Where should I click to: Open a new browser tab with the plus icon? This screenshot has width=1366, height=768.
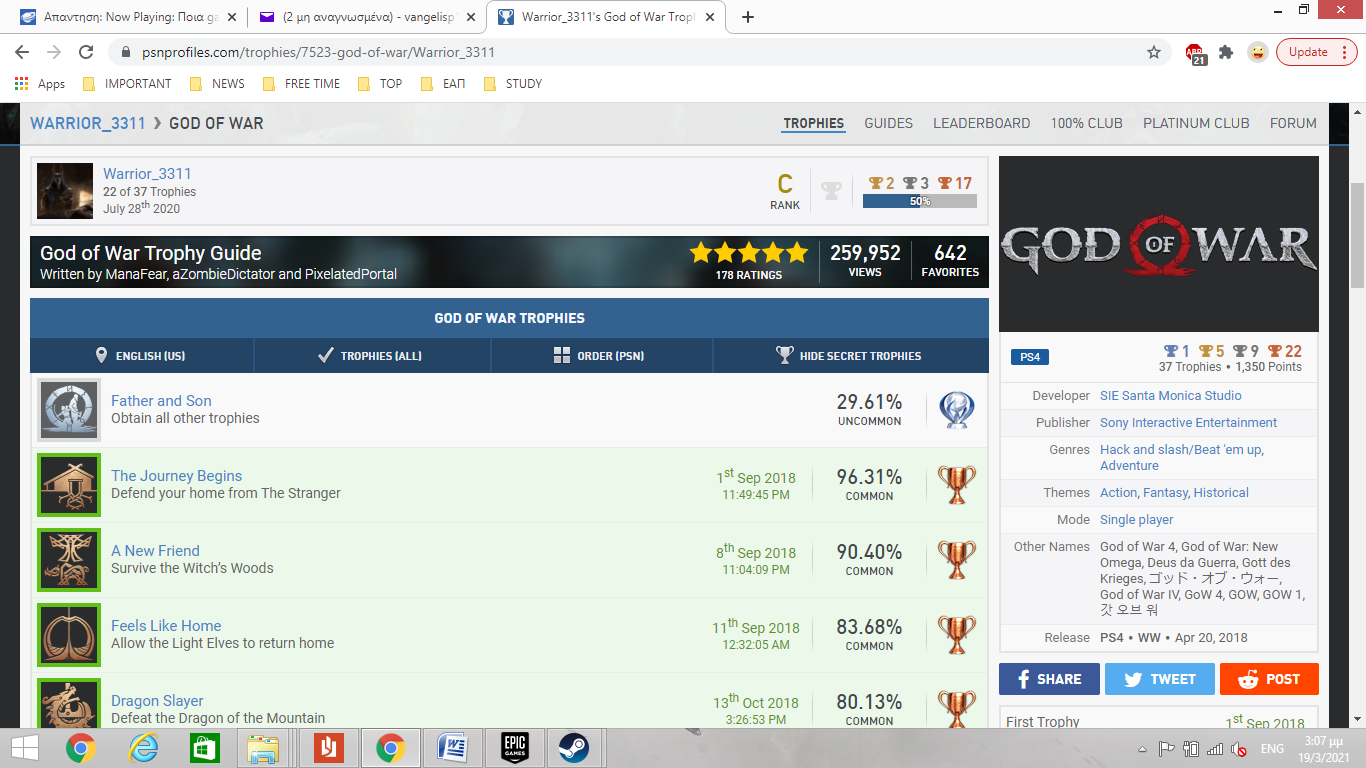tap(748, 17)
